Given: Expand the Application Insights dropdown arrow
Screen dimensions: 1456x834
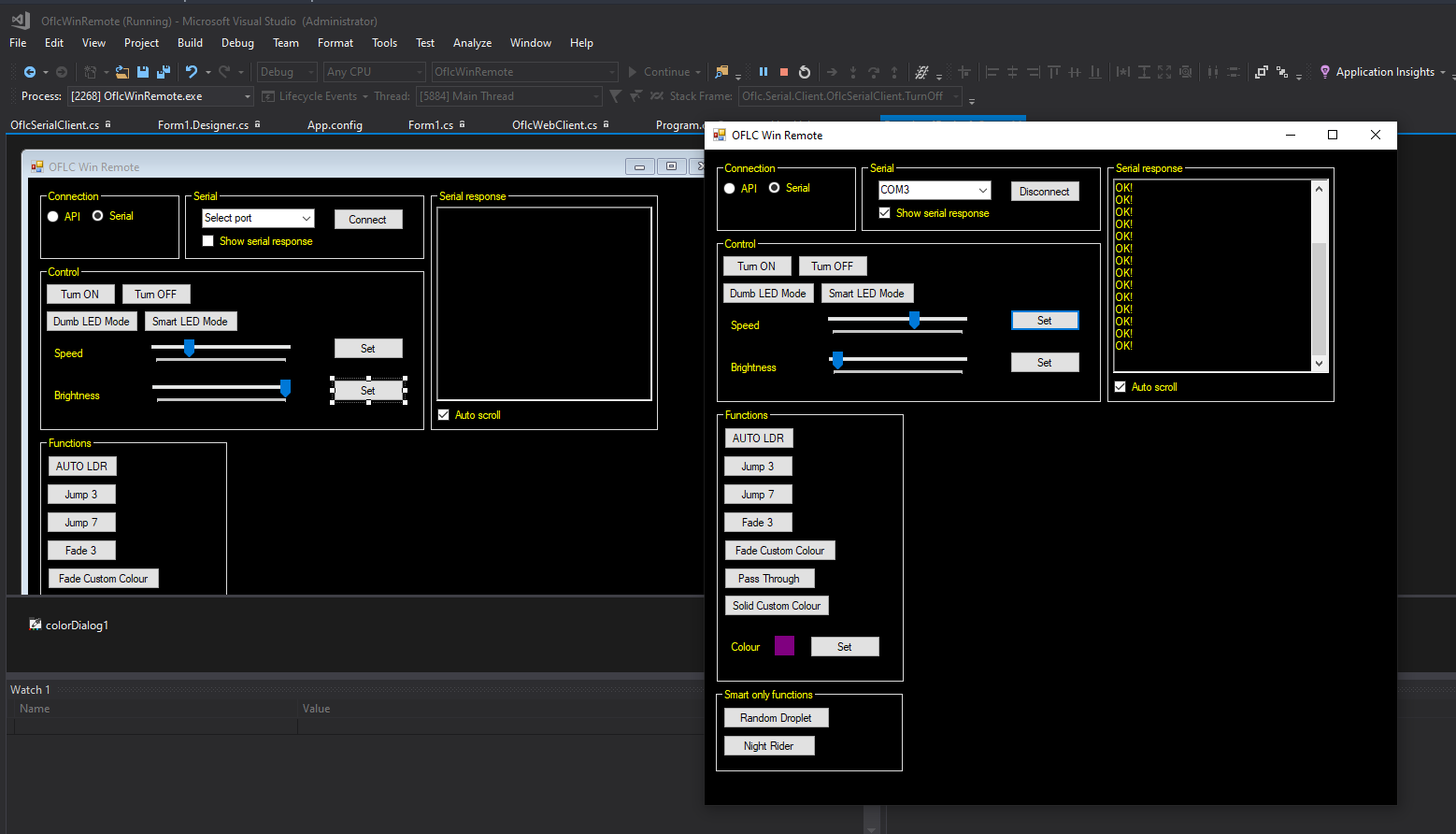Looking at the screenshot, I should [x=1443, y=72].
